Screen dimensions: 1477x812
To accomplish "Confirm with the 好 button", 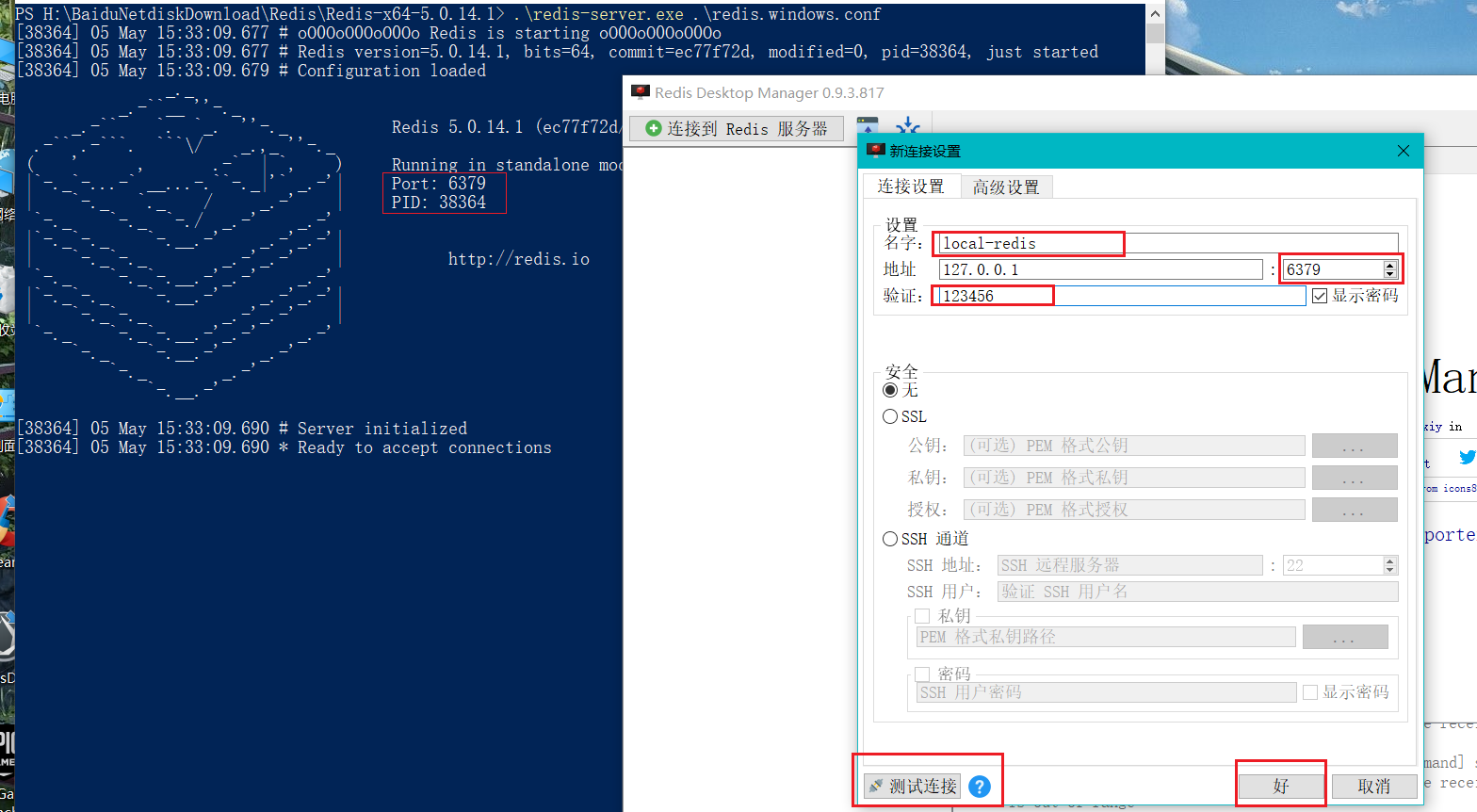I will [1281, 786].
